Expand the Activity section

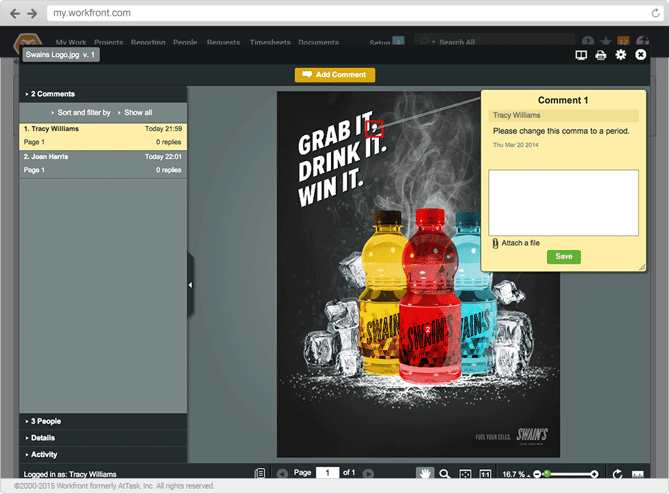(44, 454)
